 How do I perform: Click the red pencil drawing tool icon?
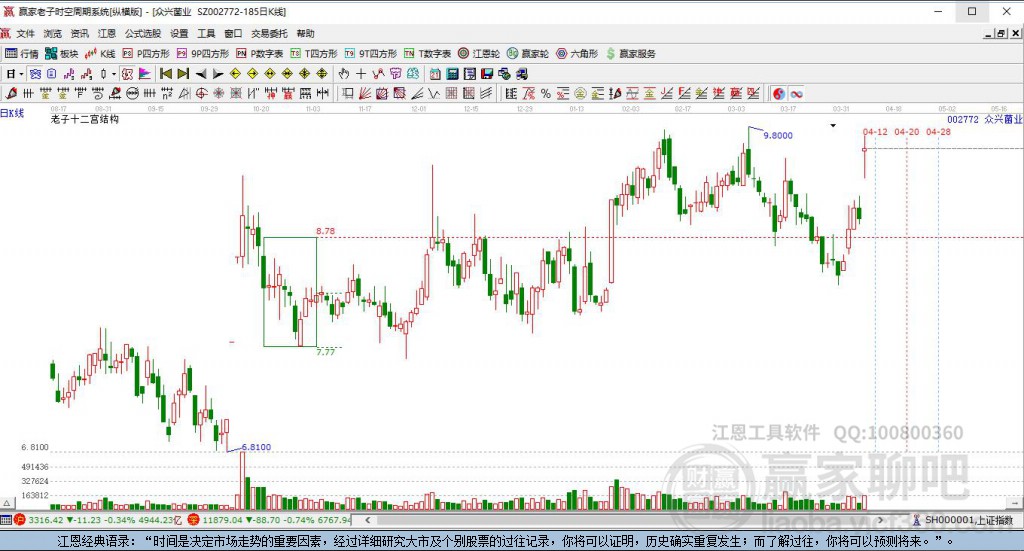click(x=10, y=94)
